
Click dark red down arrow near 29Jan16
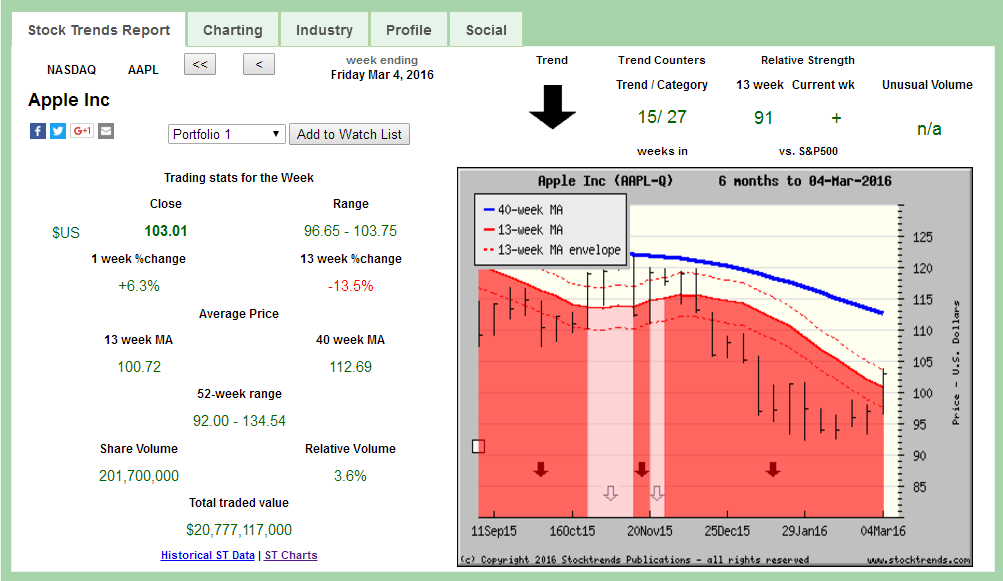coord(773,470)
